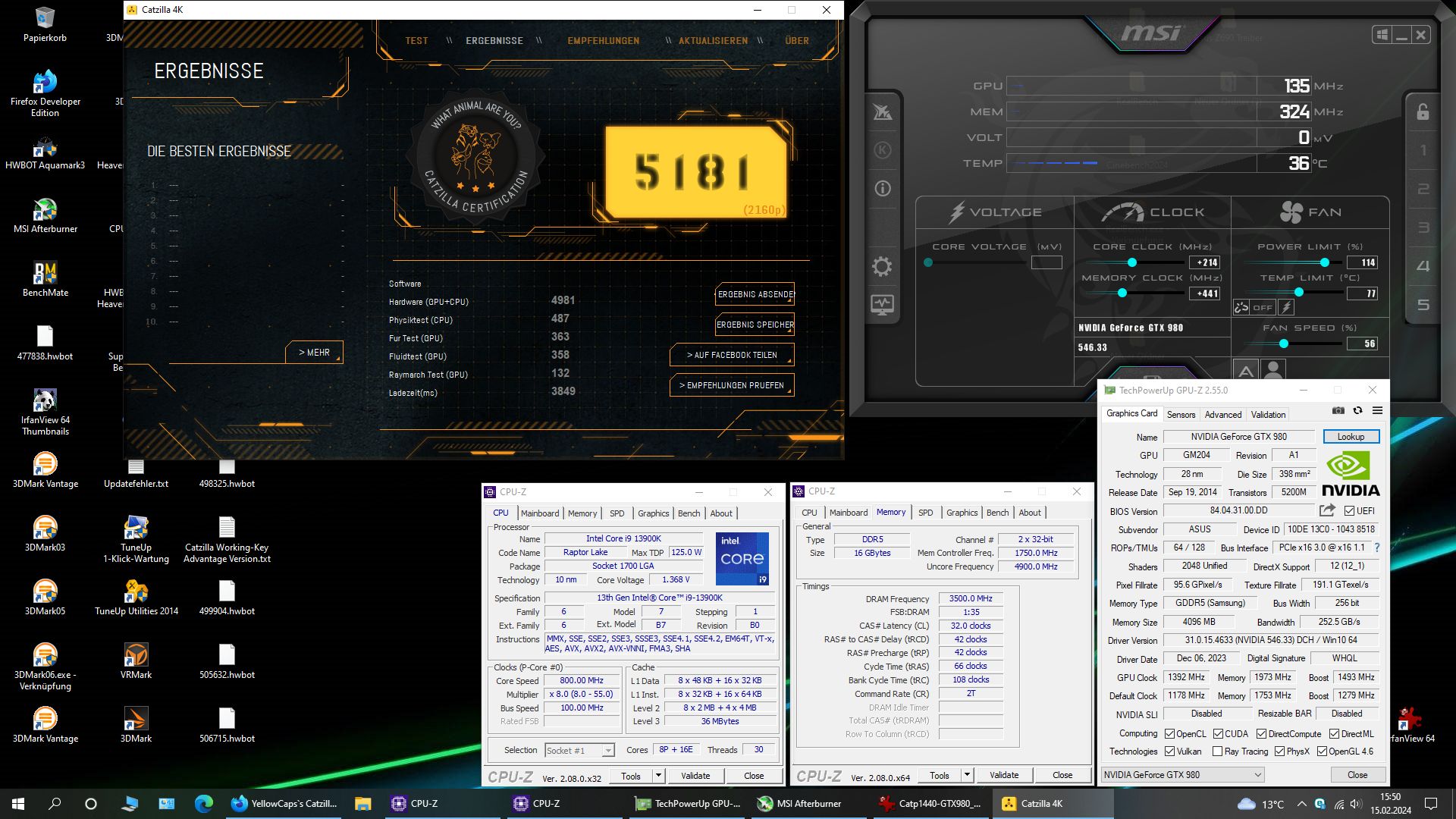Screen dimensions: 1456x819
Task: Click Validate in the left CPU-Z window
Action: (x=695, y=775)
